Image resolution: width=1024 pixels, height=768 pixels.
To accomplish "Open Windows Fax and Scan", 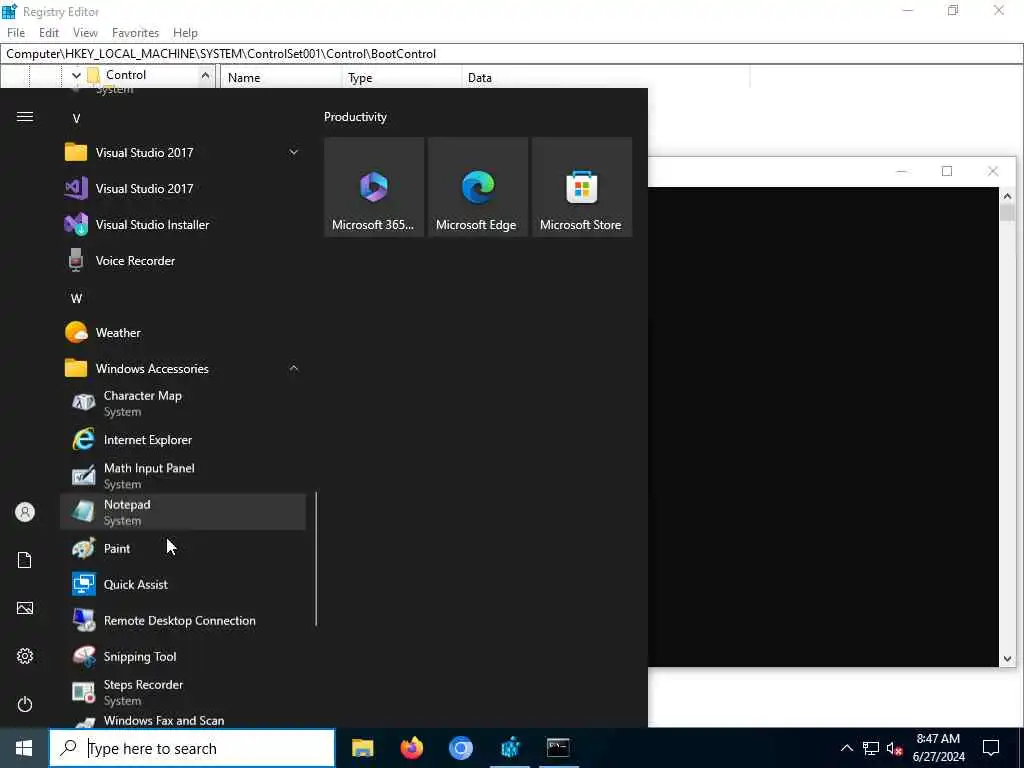I will 183,720.
